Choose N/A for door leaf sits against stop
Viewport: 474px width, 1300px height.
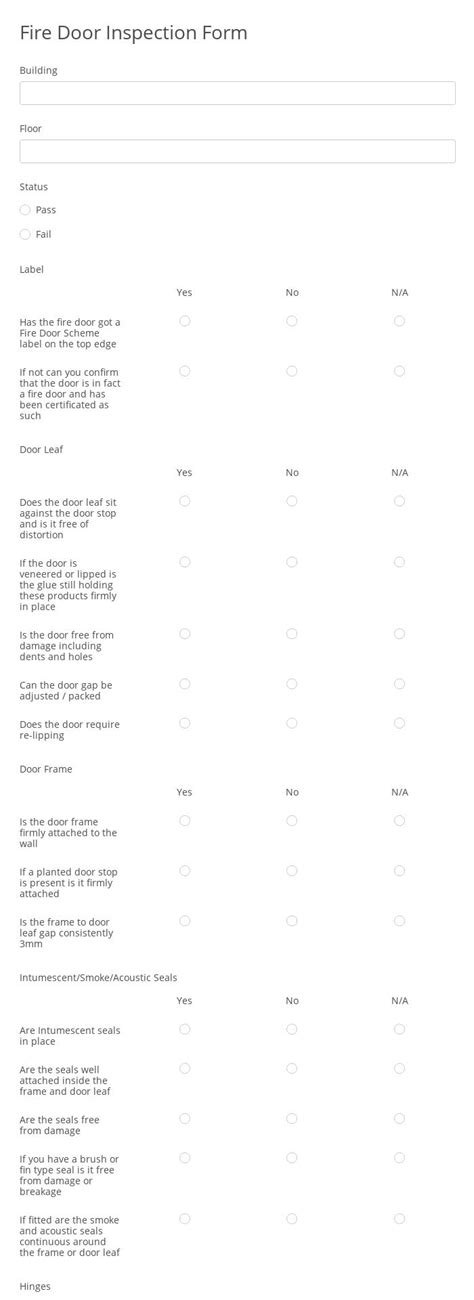(x=399, y=501)
